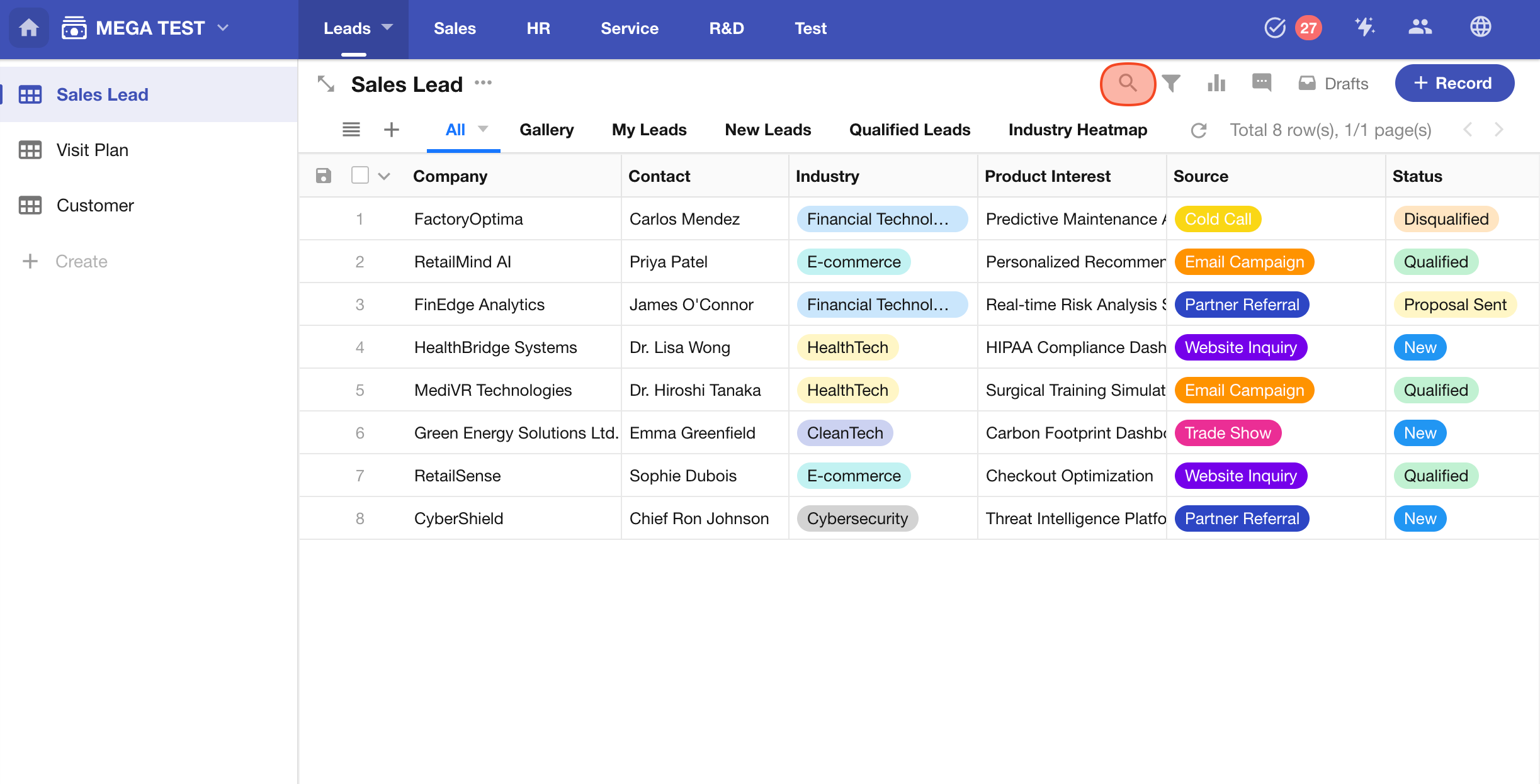Open the users people icon
The width and height of the screenshot is (1540, 784).
(1420, 27)
